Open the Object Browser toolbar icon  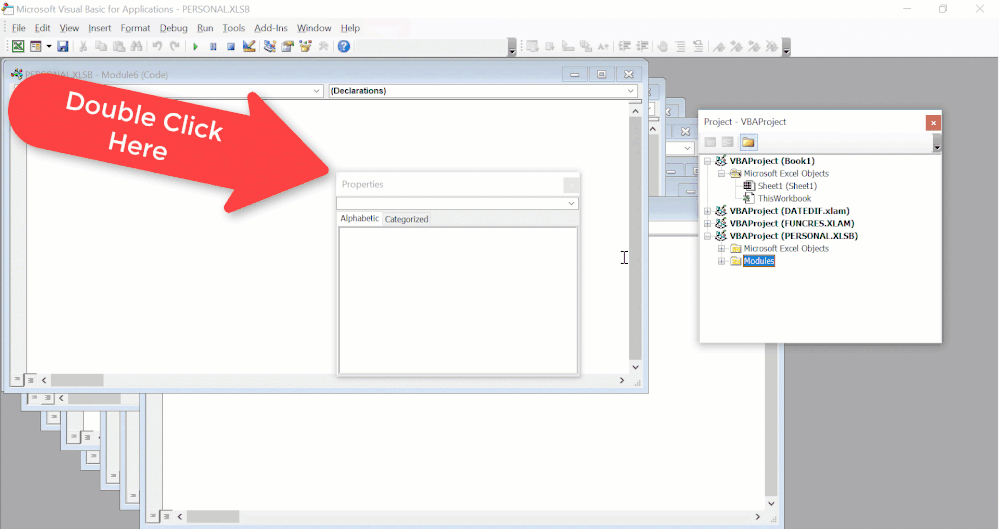click(305, 47)
